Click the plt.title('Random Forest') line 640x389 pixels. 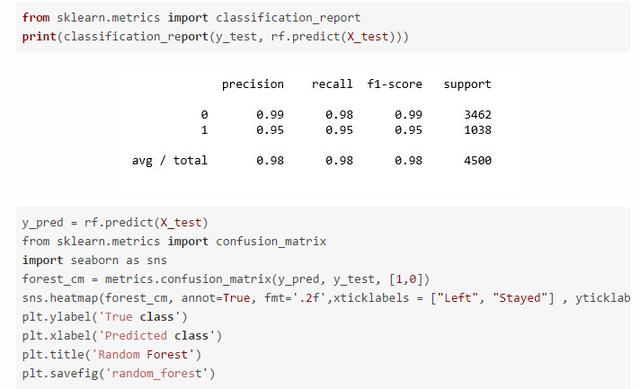point(112,354)
